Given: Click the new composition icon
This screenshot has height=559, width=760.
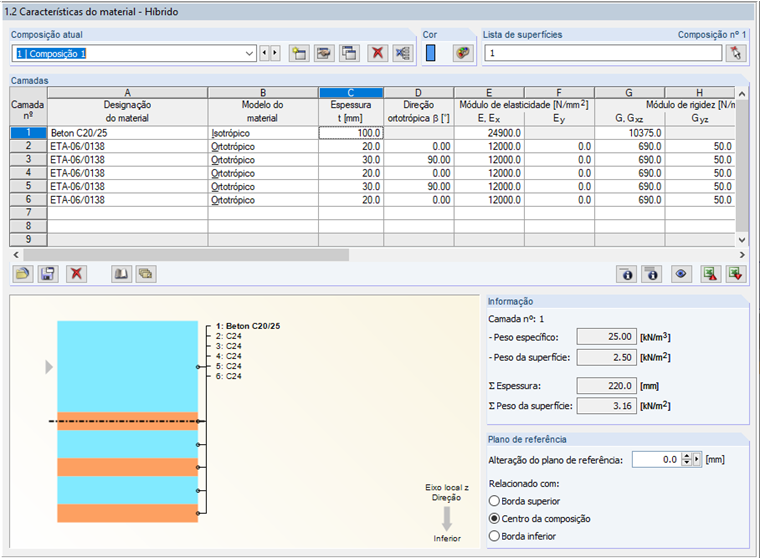Looking at the screenshot, I should pos(299,53).
